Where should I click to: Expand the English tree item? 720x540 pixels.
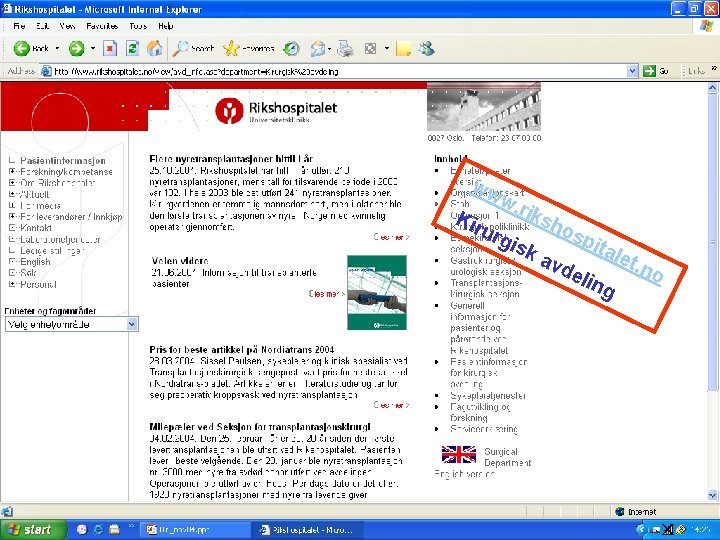coord(12,262)
